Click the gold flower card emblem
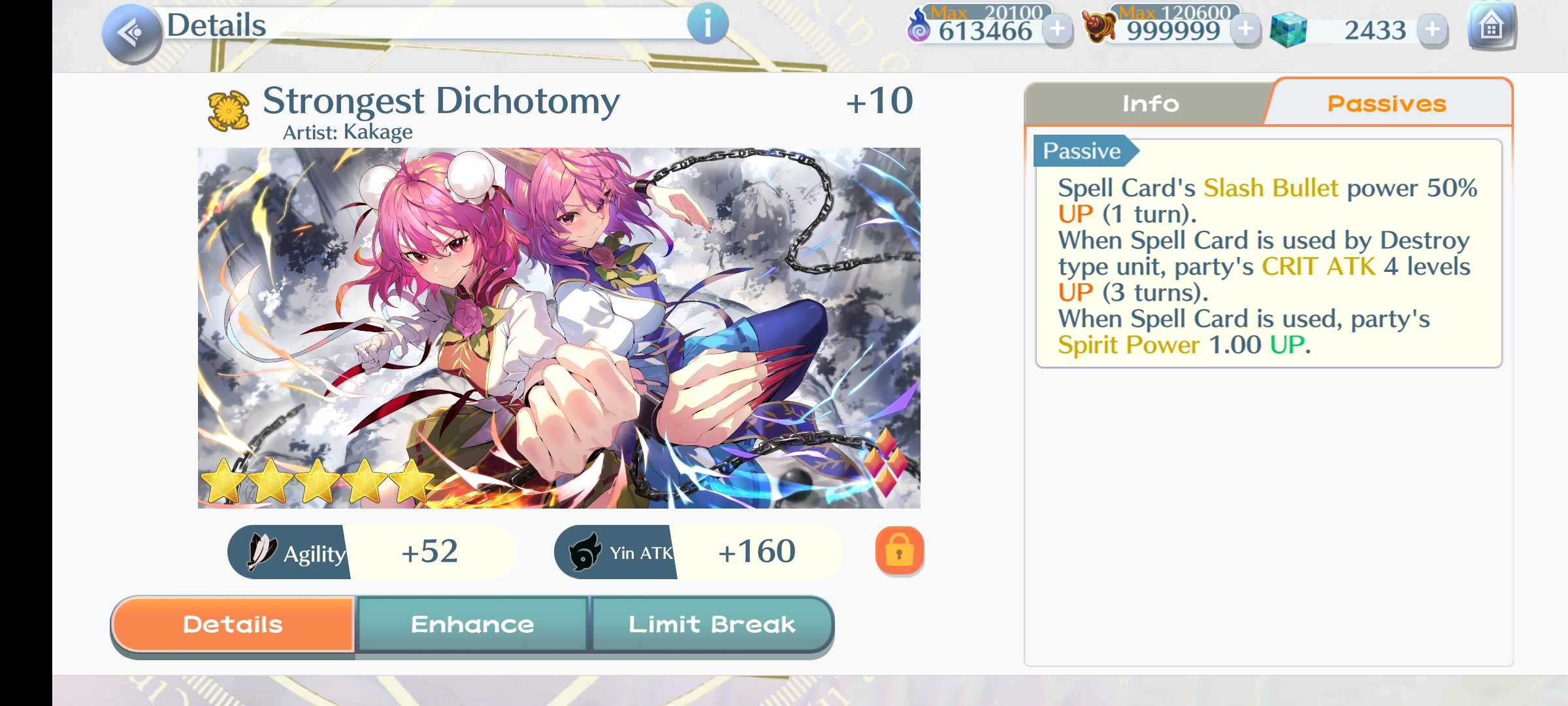 (228, 110)
